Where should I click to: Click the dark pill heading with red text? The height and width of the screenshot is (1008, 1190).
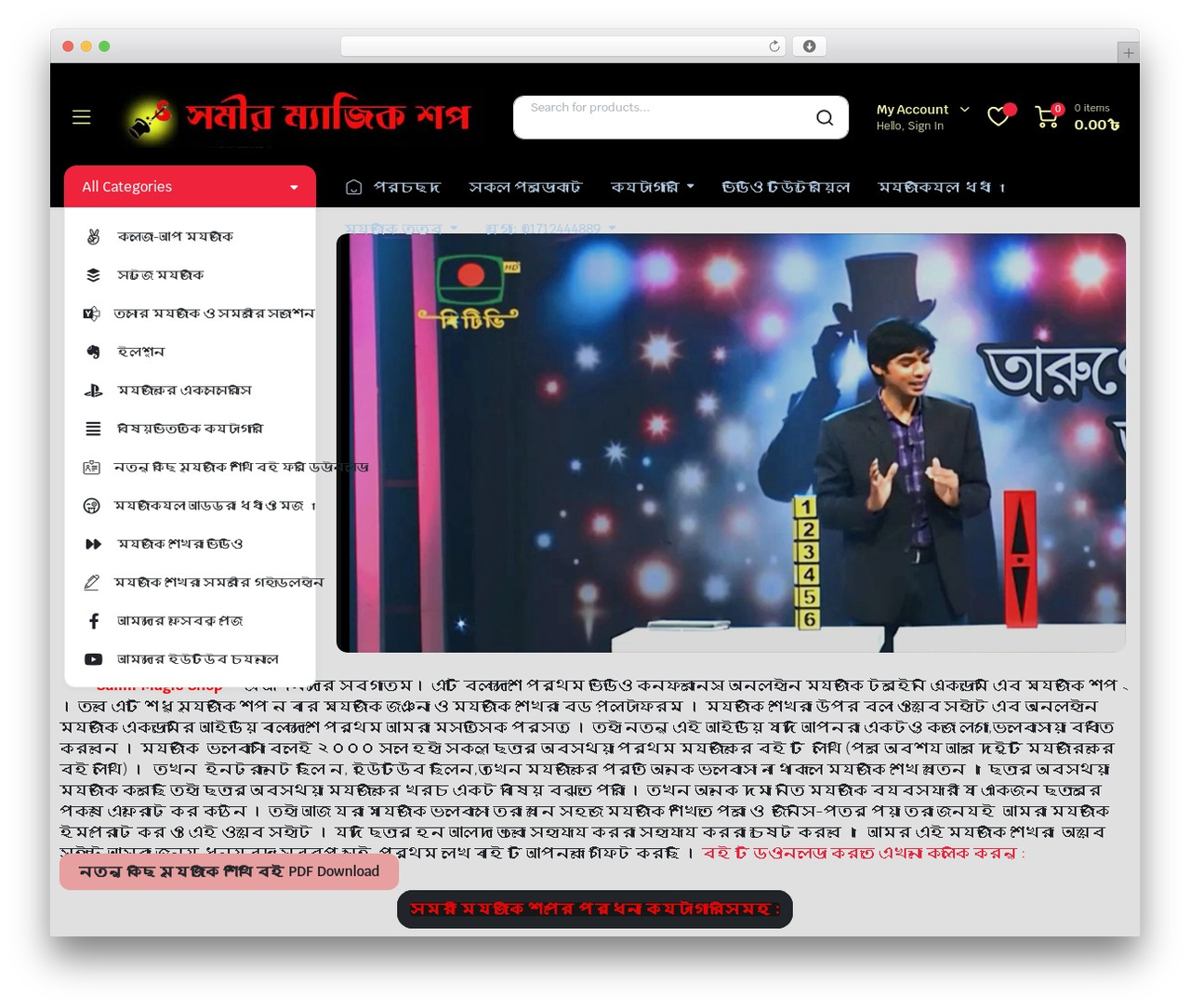(x=595, y=909)
